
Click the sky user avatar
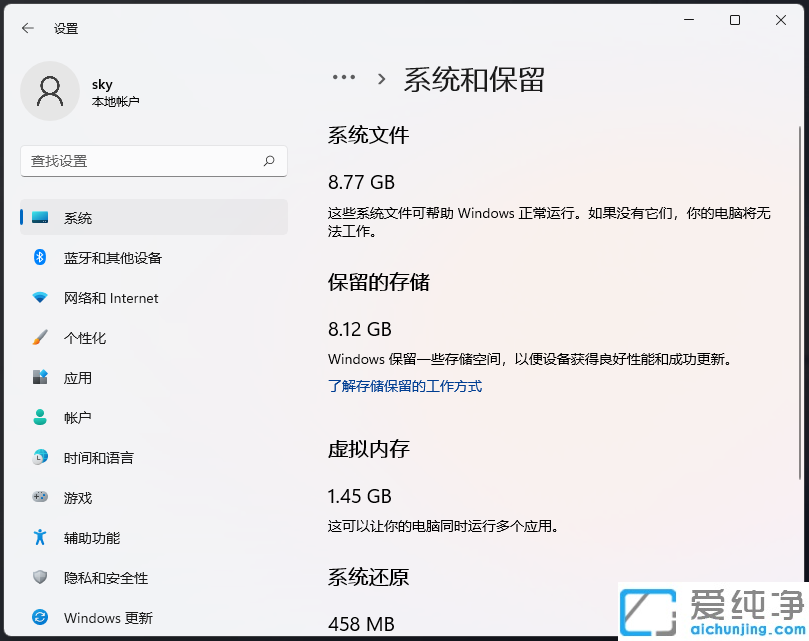[50, 90]
